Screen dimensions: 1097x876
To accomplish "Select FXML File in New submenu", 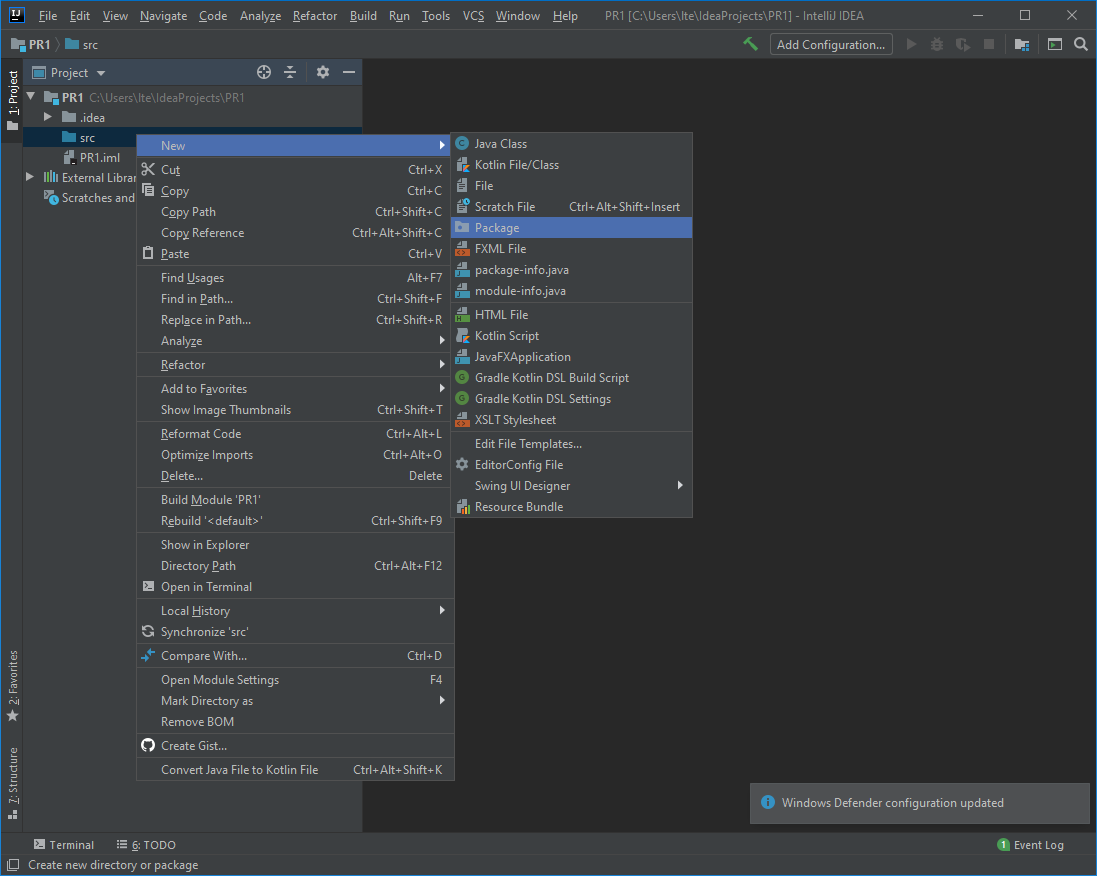I will 572,248.
